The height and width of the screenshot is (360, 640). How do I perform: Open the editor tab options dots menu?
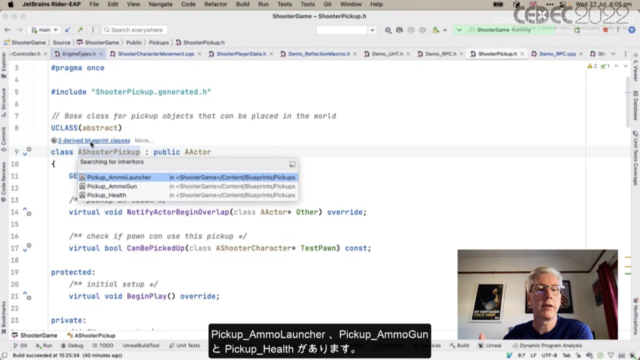coord(625,54)
